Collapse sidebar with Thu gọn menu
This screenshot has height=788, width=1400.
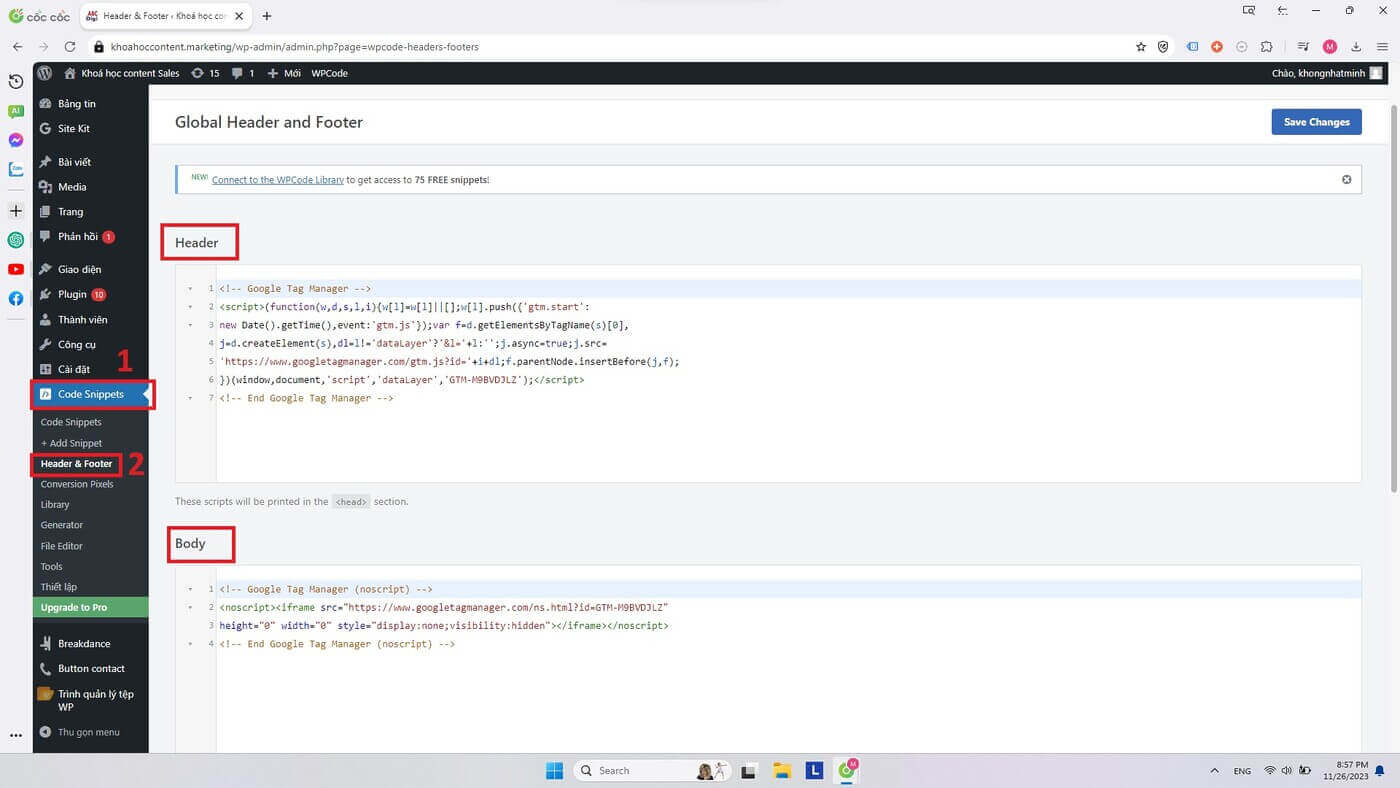click(x=91, y=732)
